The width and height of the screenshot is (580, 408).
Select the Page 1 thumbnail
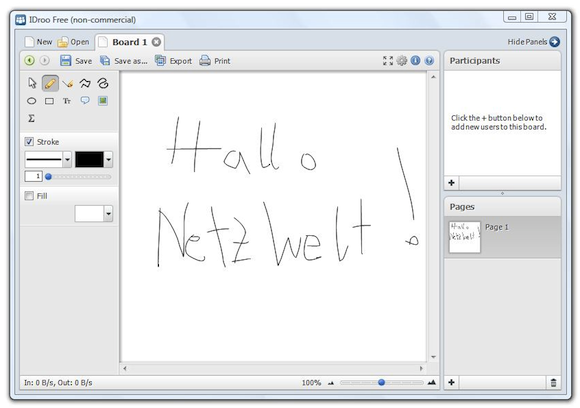[464, 237]
